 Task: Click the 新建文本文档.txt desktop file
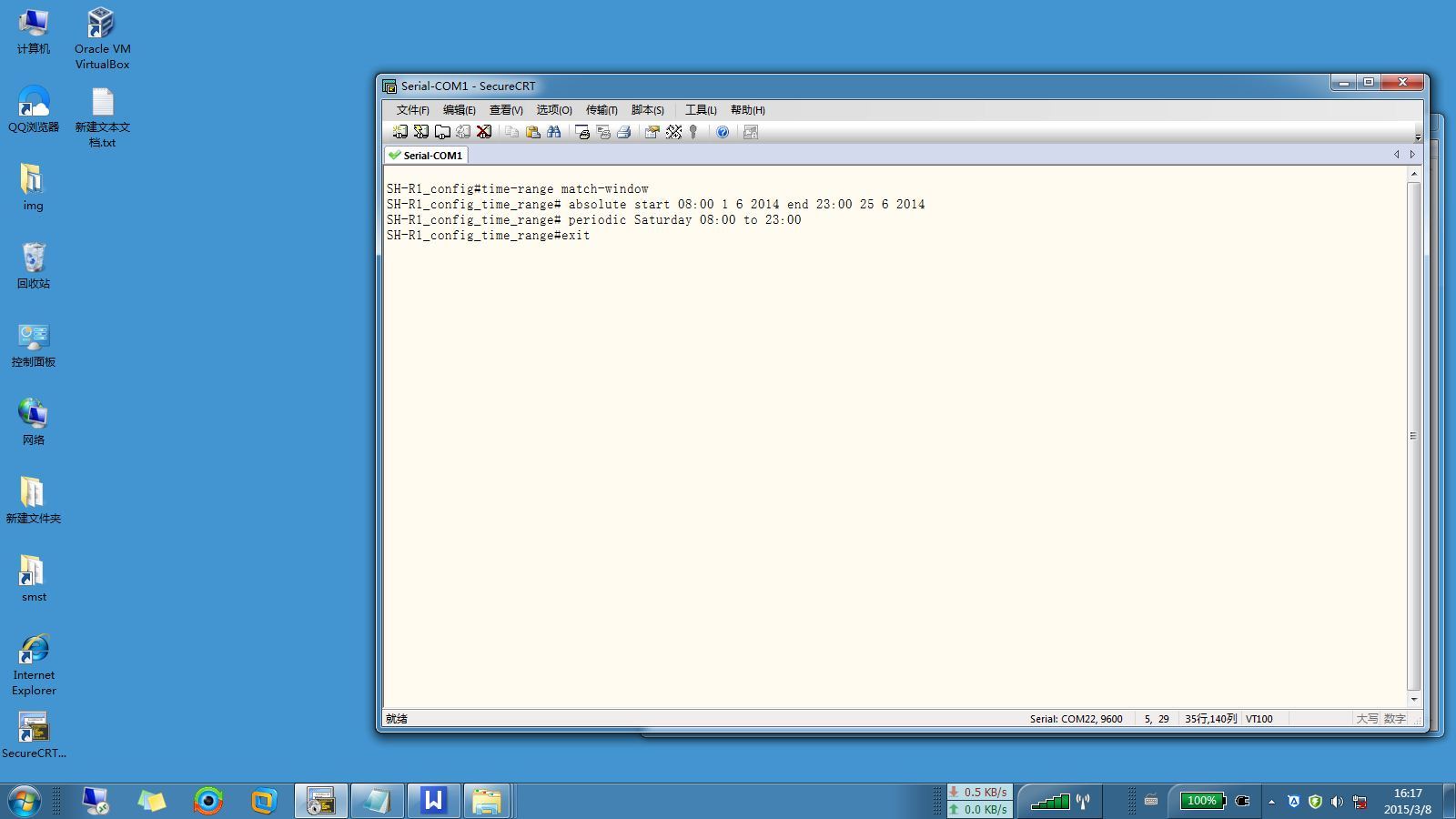click(102, 117)
